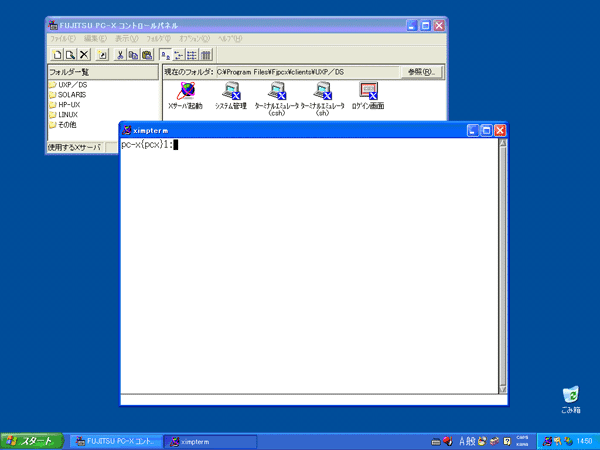The width and height of the screenshot is (600, 450).
Task: Switch to list view
Action: (192, 55)
